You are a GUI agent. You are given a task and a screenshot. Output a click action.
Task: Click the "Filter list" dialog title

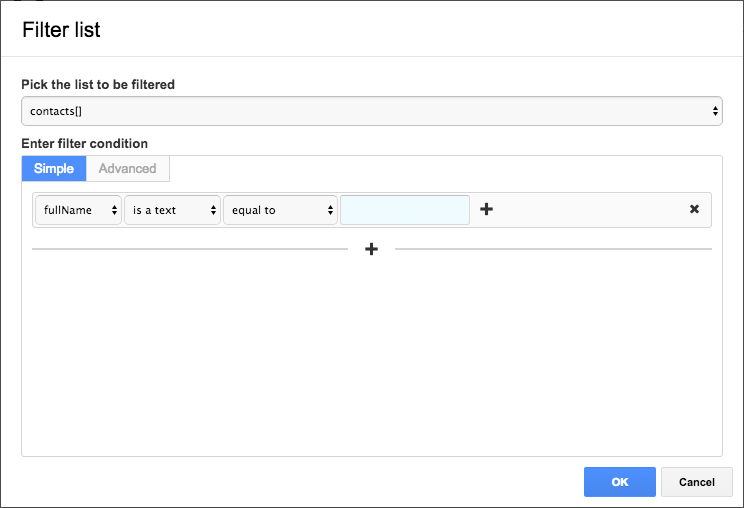click(x=61, y=30)
